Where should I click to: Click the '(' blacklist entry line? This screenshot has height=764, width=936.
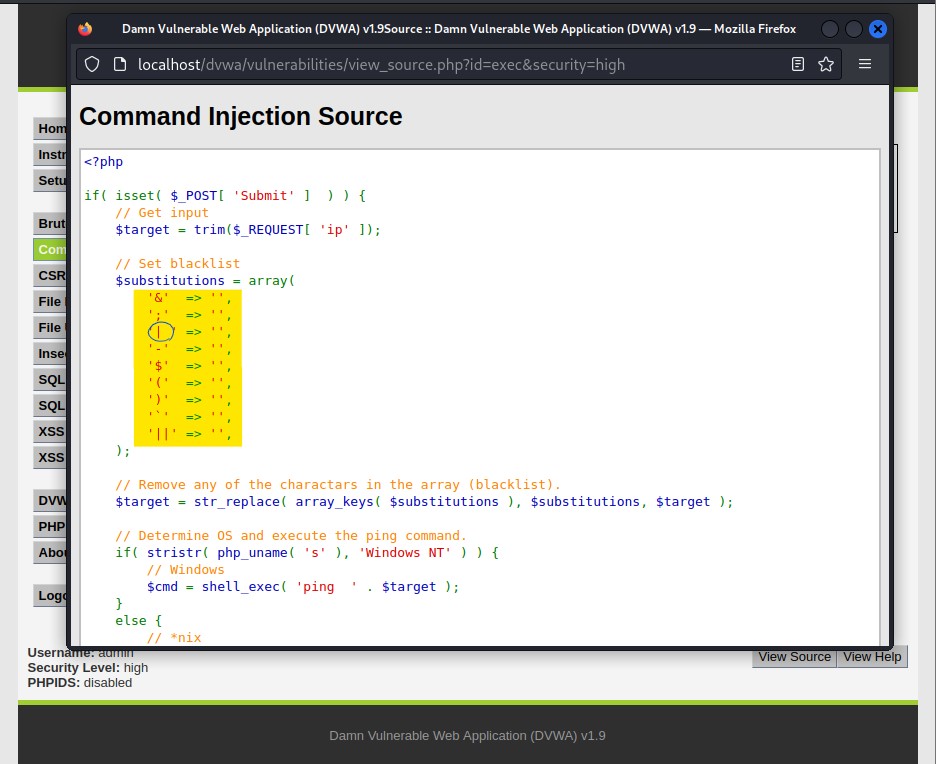pos(189,383)
